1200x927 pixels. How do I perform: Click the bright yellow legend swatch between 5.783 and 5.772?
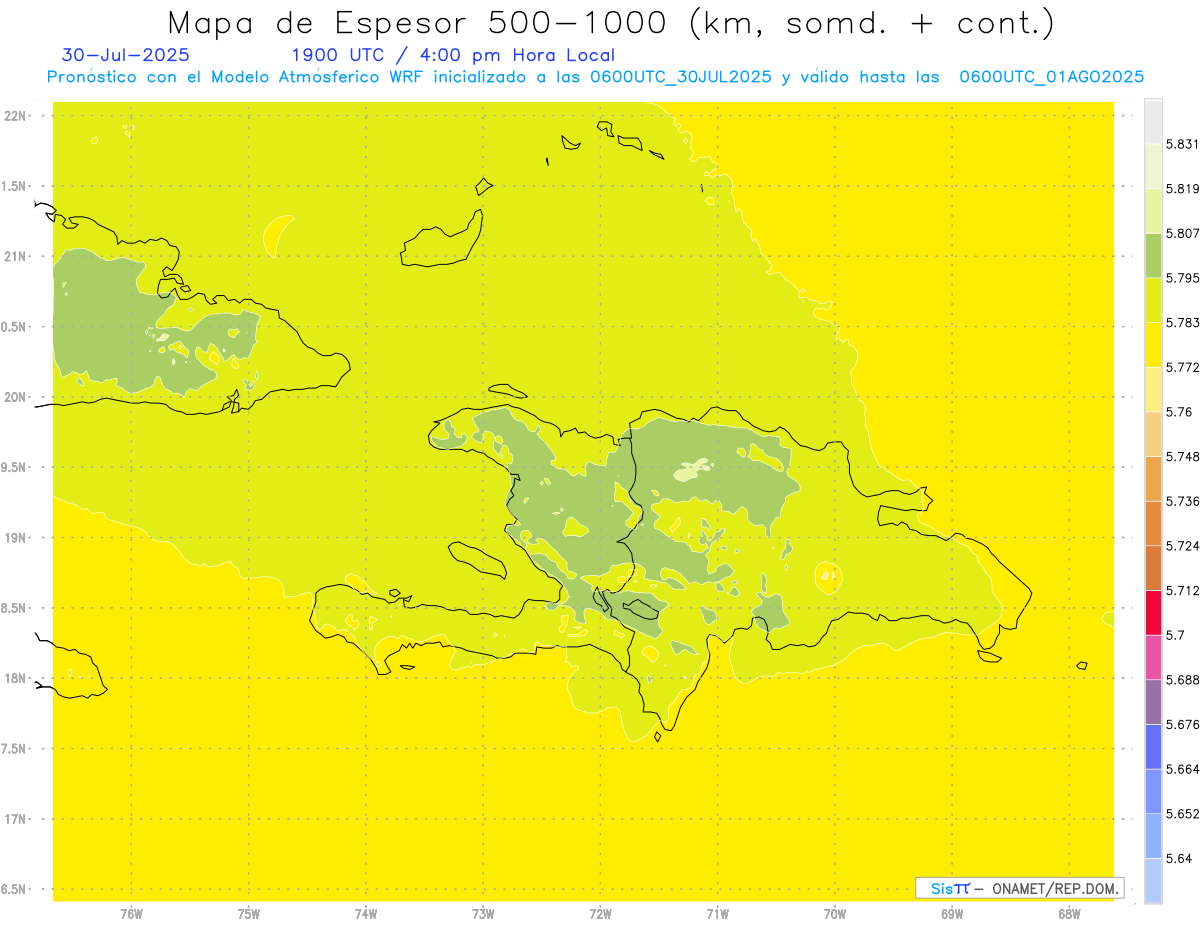1153,345
